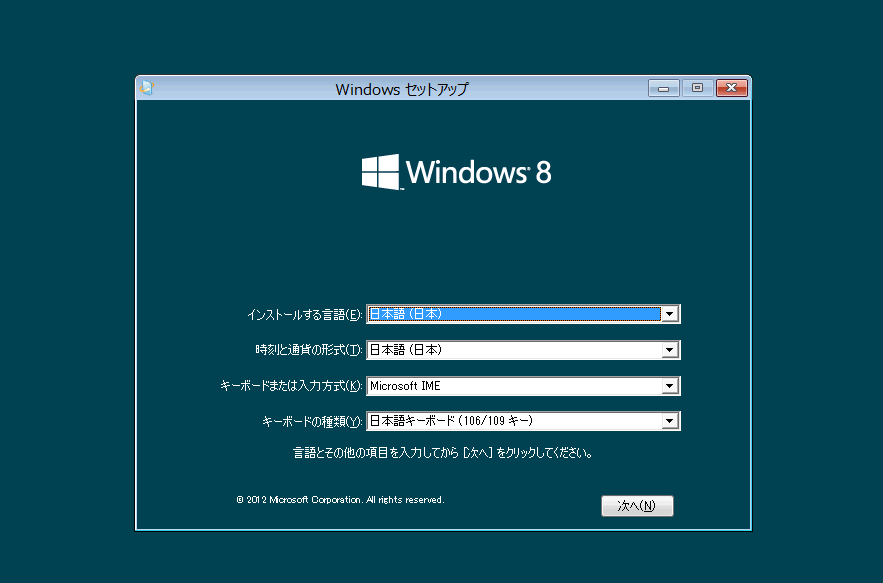This screenshot has width=883, height=583.
Task: Click the Windows Setup icon in title bar
Action: point(147,88)
